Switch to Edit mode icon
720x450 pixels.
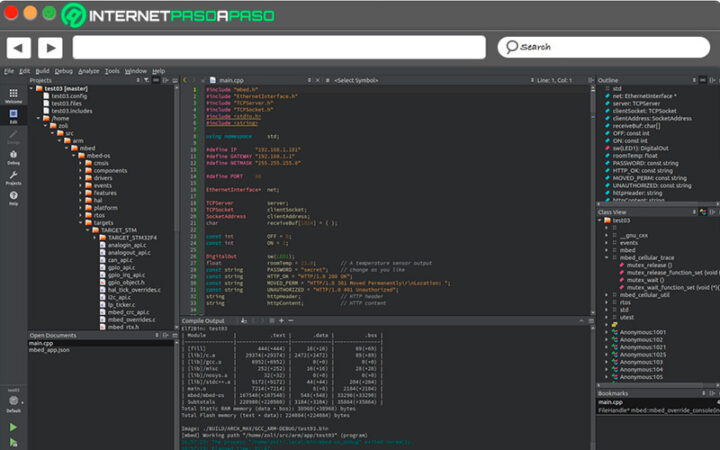pos(13,115)
